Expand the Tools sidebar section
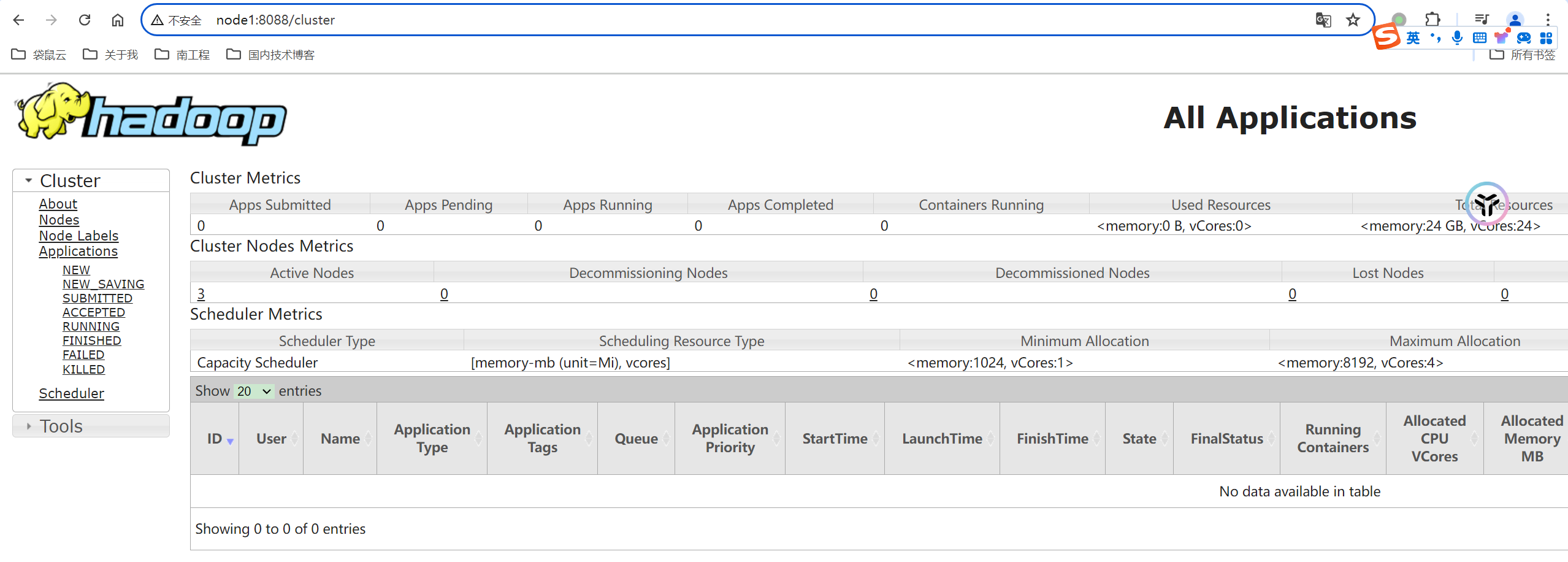Viewport: 1568px width, 562px height. [x=91, y=426]
